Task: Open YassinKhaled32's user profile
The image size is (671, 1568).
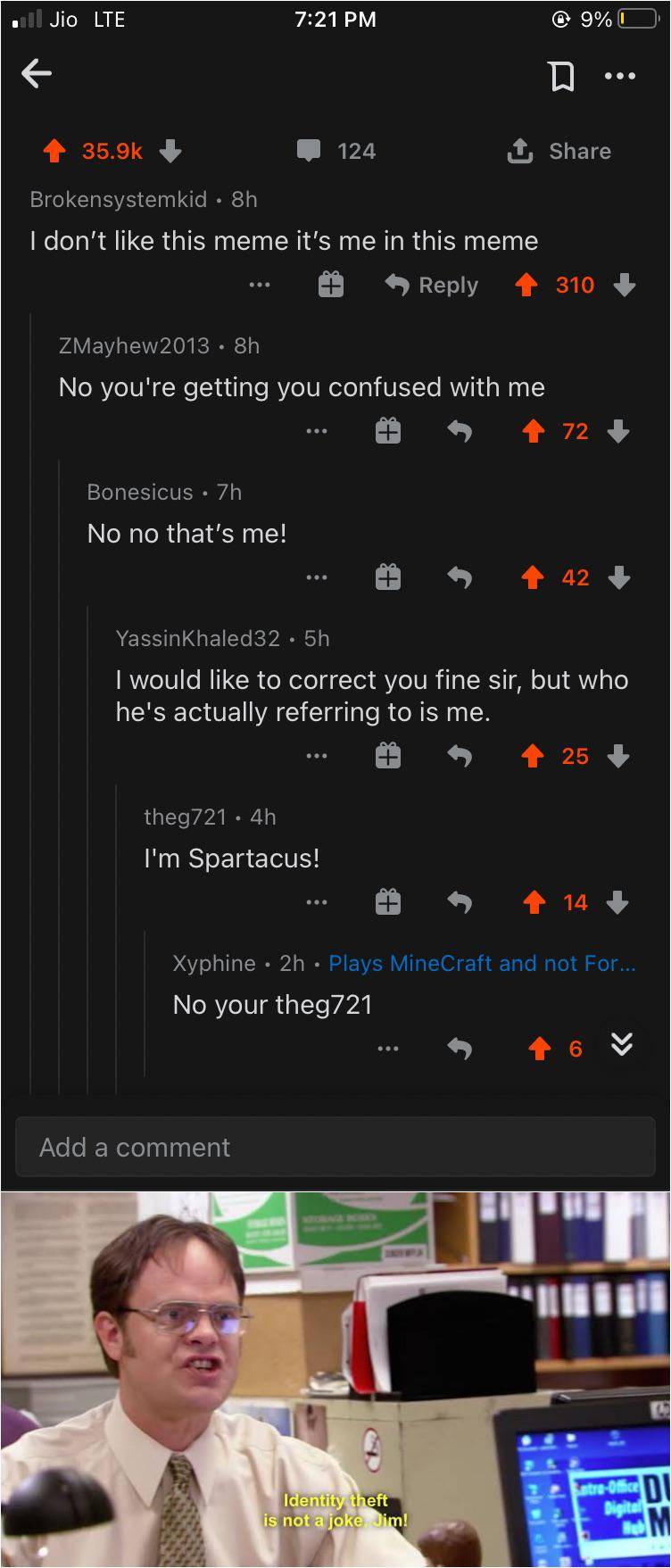Action: click(197, 638)
